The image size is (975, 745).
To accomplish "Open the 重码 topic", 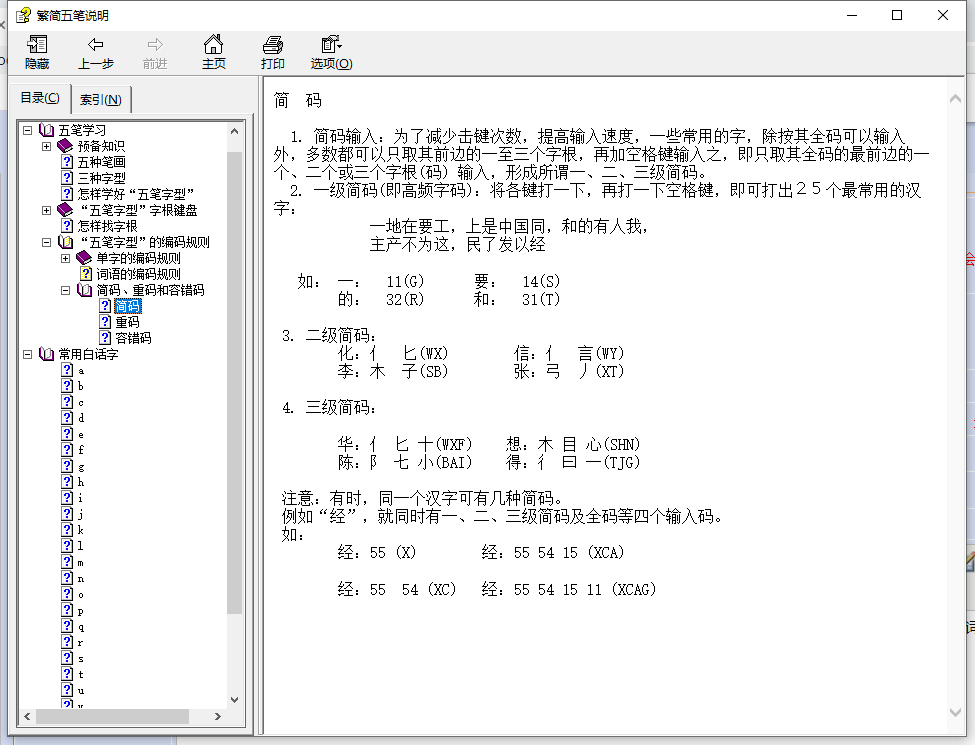I will [127, 322].
